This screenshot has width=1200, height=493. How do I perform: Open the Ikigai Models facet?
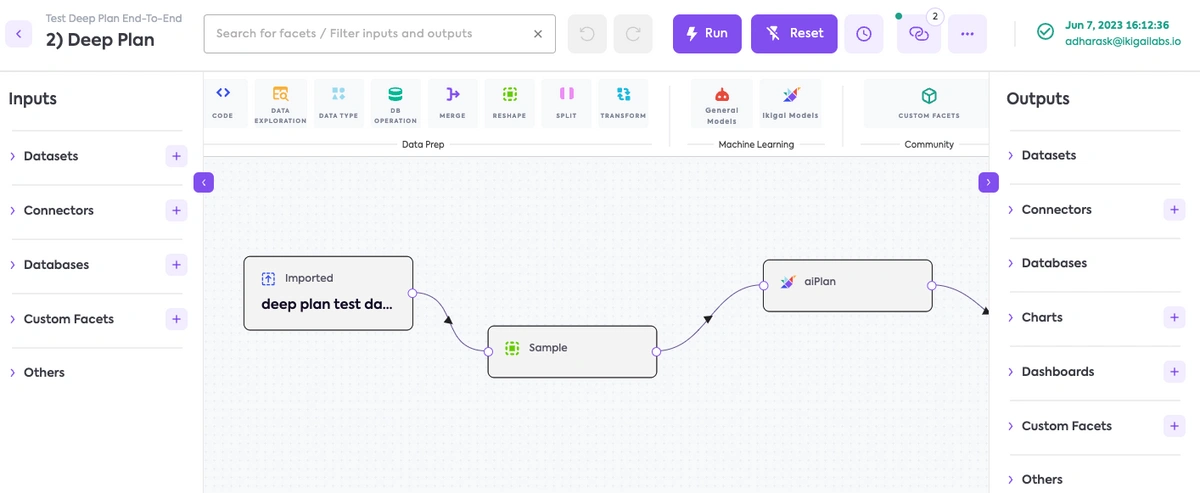coord(790,103)
